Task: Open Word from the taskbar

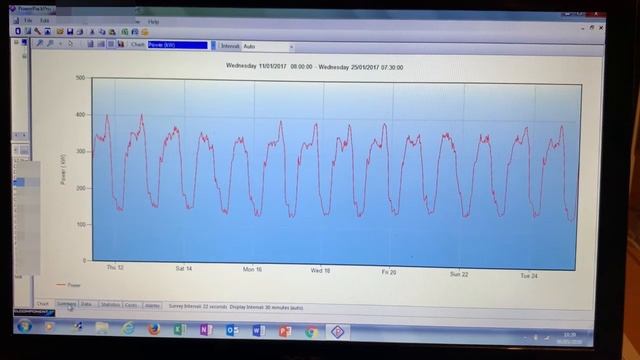Action: click(258, 330)
